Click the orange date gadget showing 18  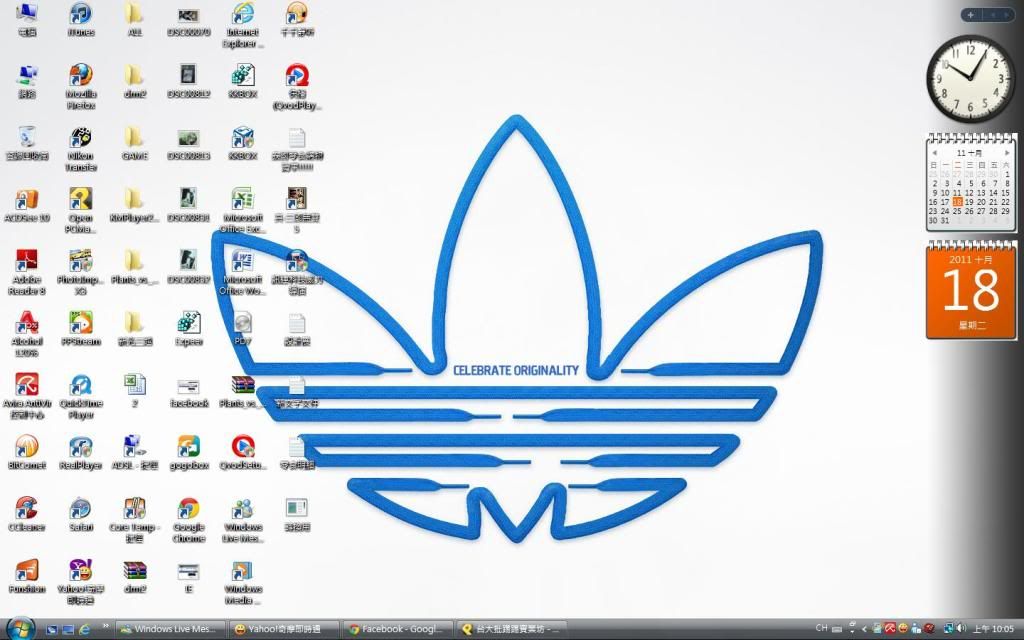(x=970, y=290)
